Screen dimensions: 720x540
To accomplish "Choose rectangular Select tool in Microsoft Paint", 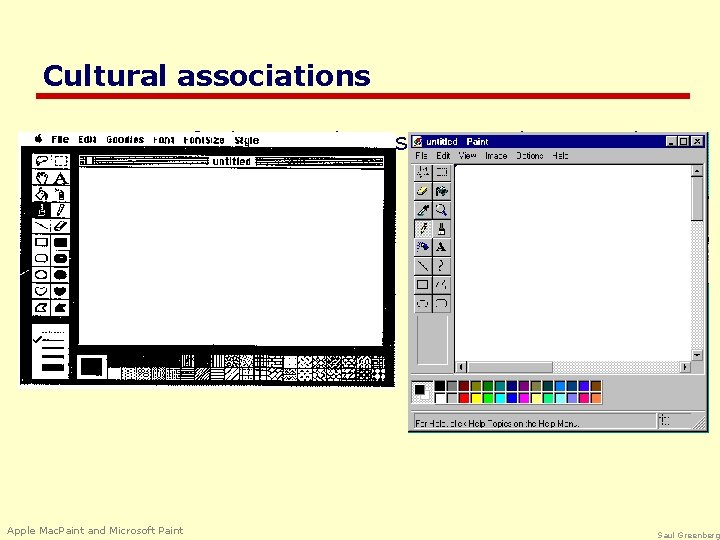I will point(441,172).
